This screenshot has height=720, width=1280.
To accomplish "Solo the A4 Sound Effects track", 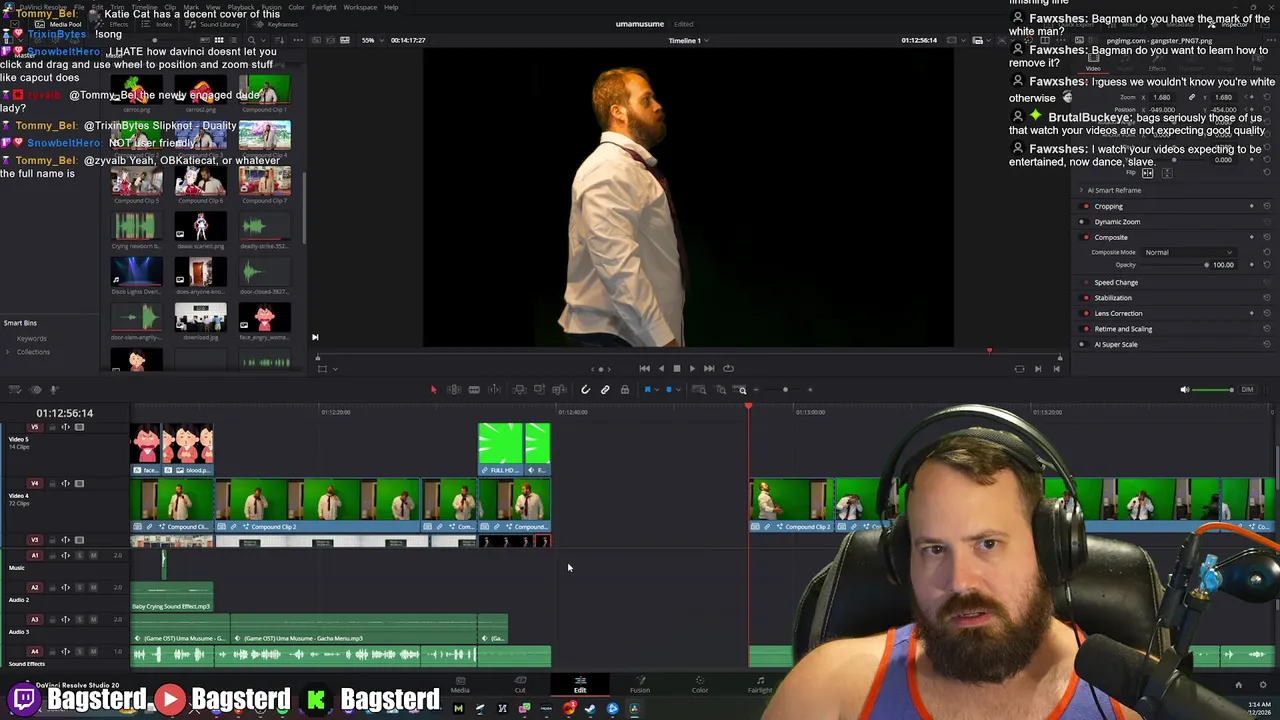I will coord(79,652).
